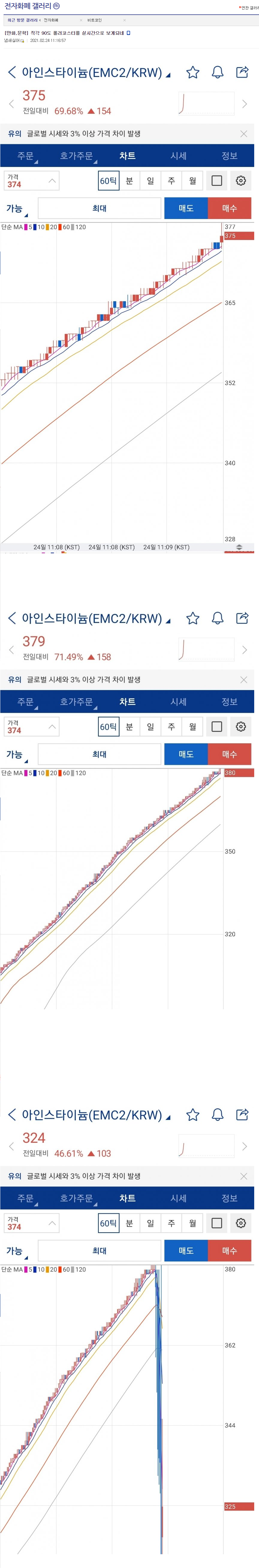Tap the 최대 amount field on the 375 screen
Viewport: 259px width, 1568px height.
[99, 208]
